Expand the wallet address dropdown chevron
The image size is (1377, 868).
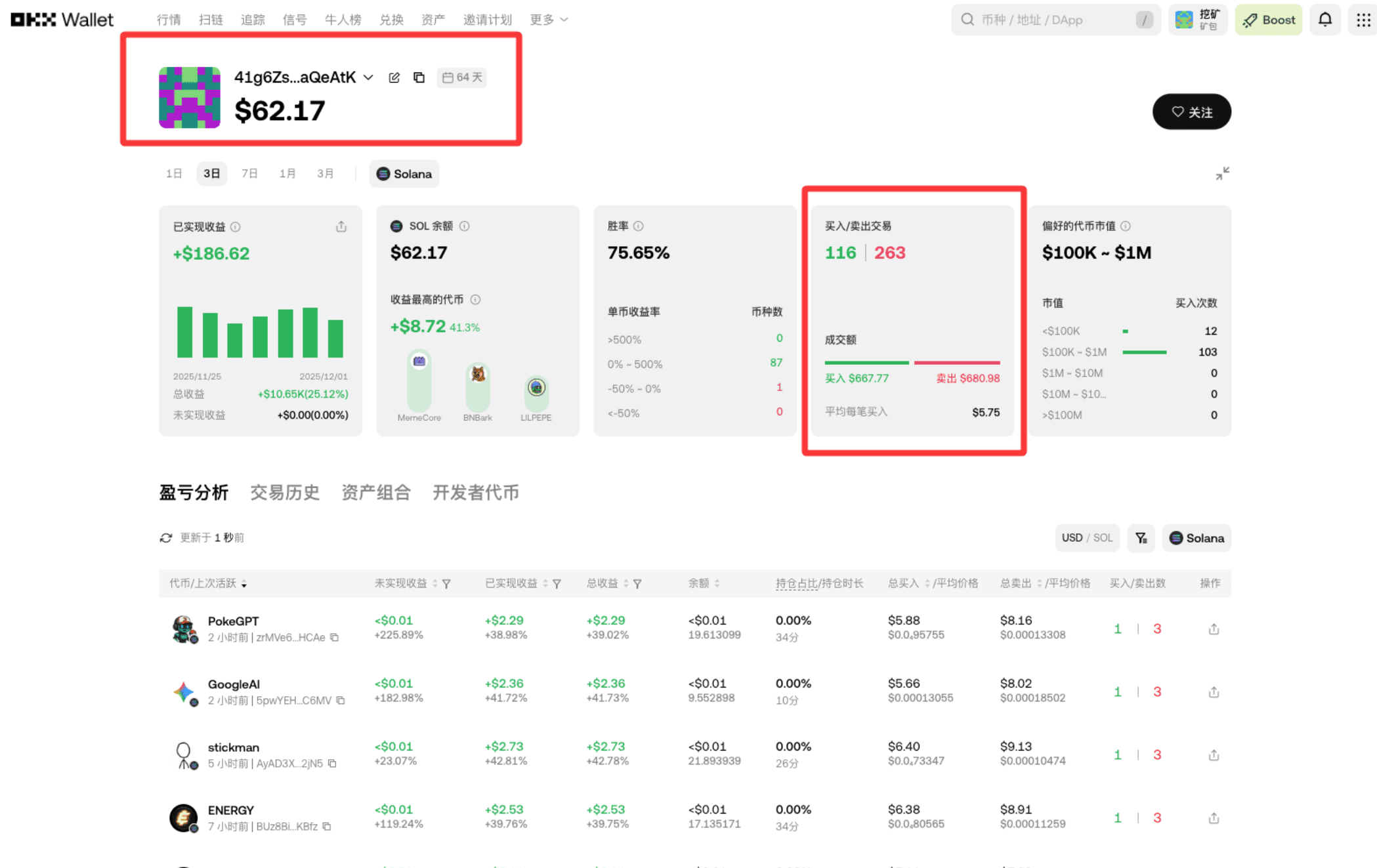click(369, 77)
